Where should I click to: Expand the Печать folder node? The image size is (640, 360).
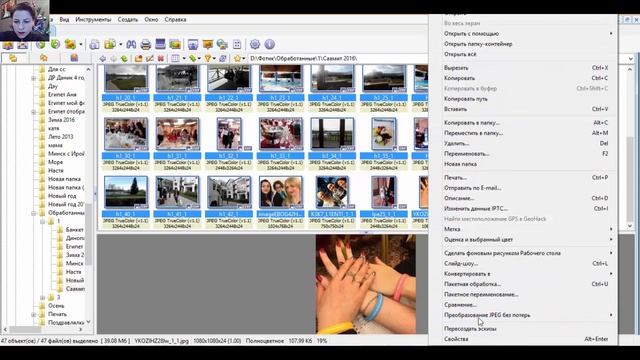click(33, 314)
